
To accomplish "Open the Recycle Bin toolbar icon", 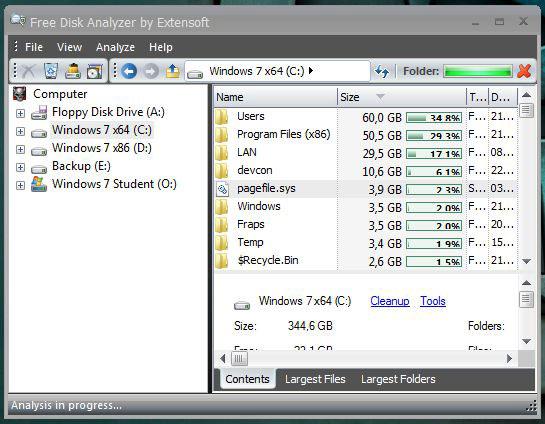I will pos(51,71).
